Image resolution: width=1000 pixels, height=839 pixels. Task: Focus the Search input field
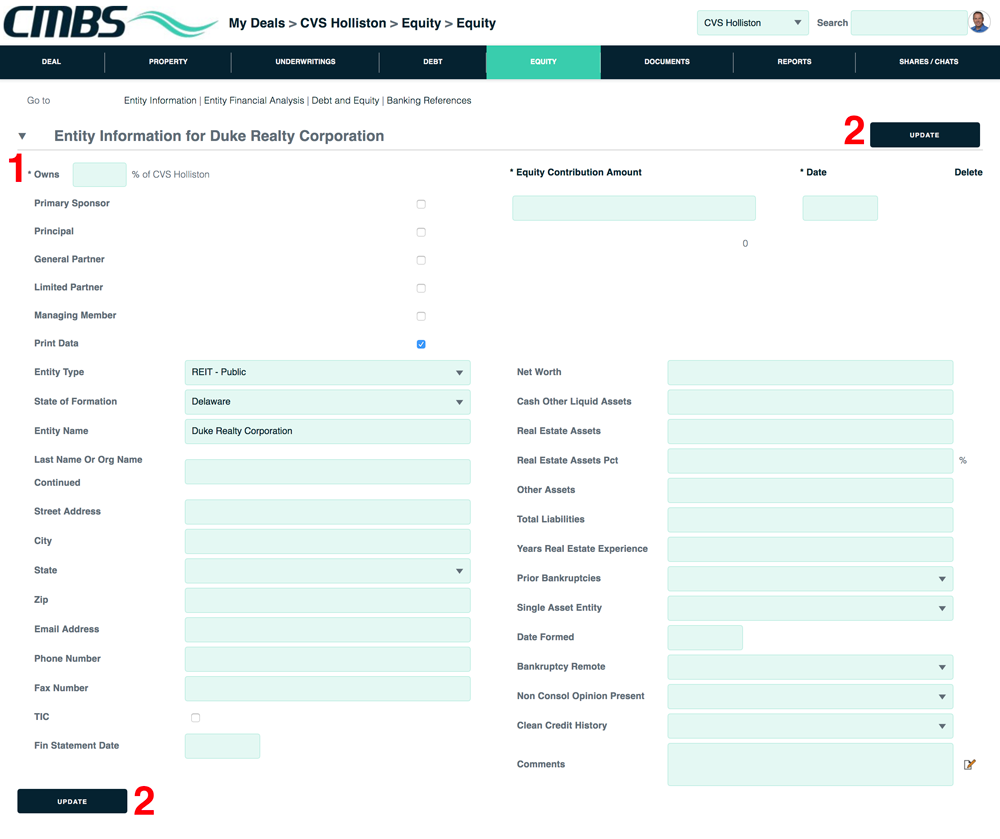point(909,23)
